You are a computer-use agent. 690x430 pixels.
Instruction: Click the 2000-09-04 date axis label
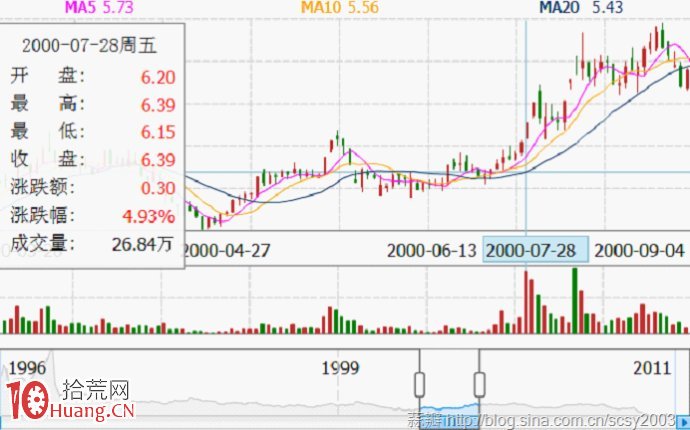click(x=639, y=251)
